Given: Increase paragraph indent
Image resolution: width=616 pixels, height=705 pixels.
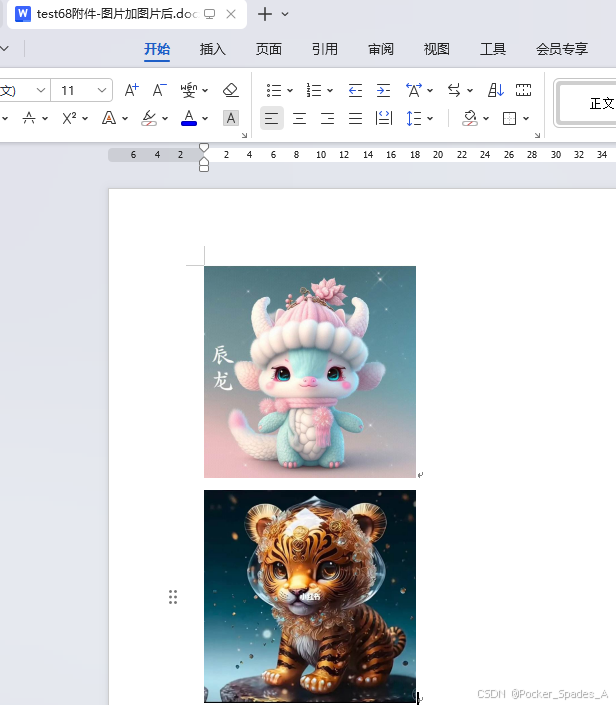Looking at the screenshot, I should pyautogui.click(x=383, y=90).
